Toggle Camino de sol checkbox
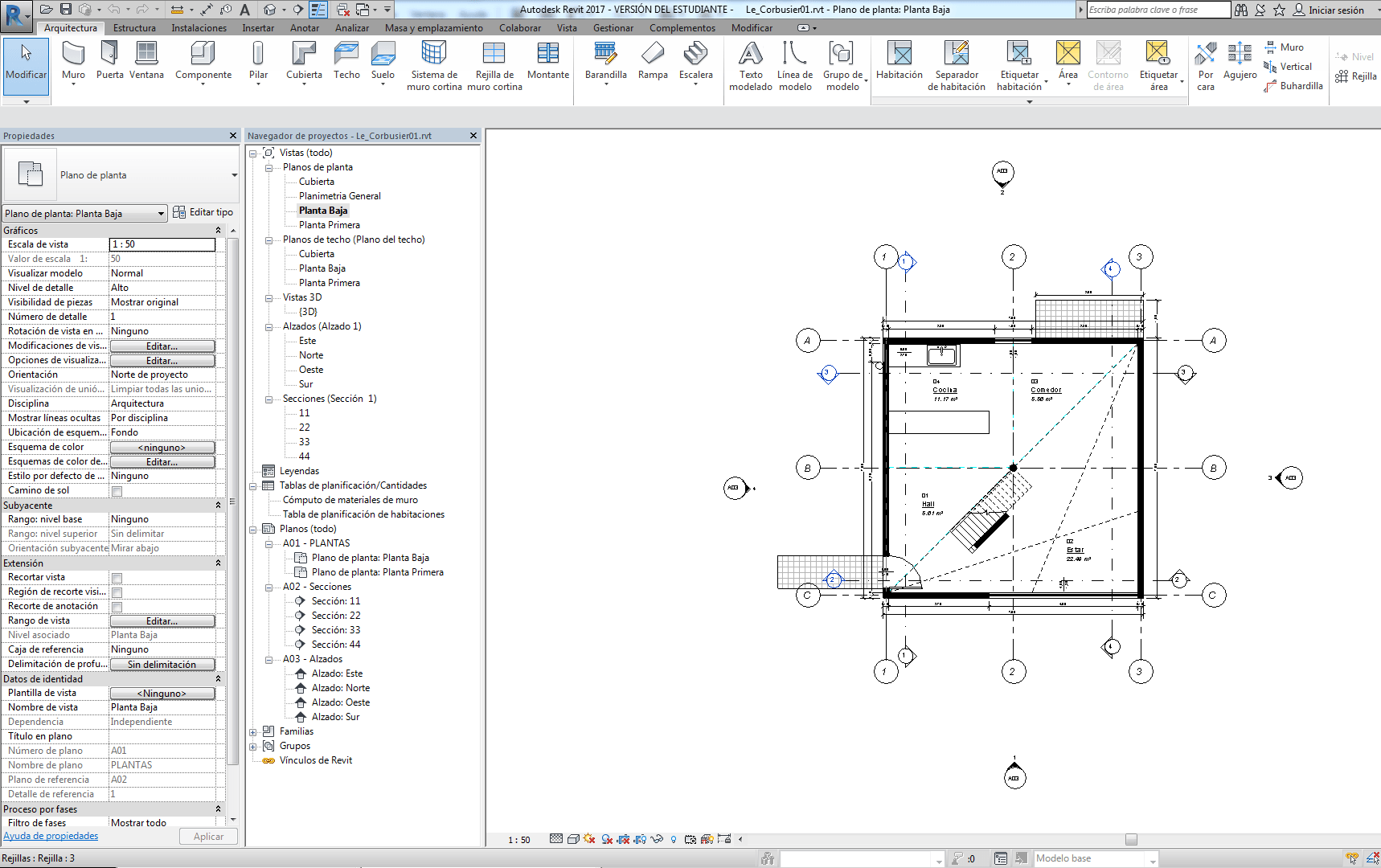Viewport: 1381px width, 868px height. tap(117, 491)
